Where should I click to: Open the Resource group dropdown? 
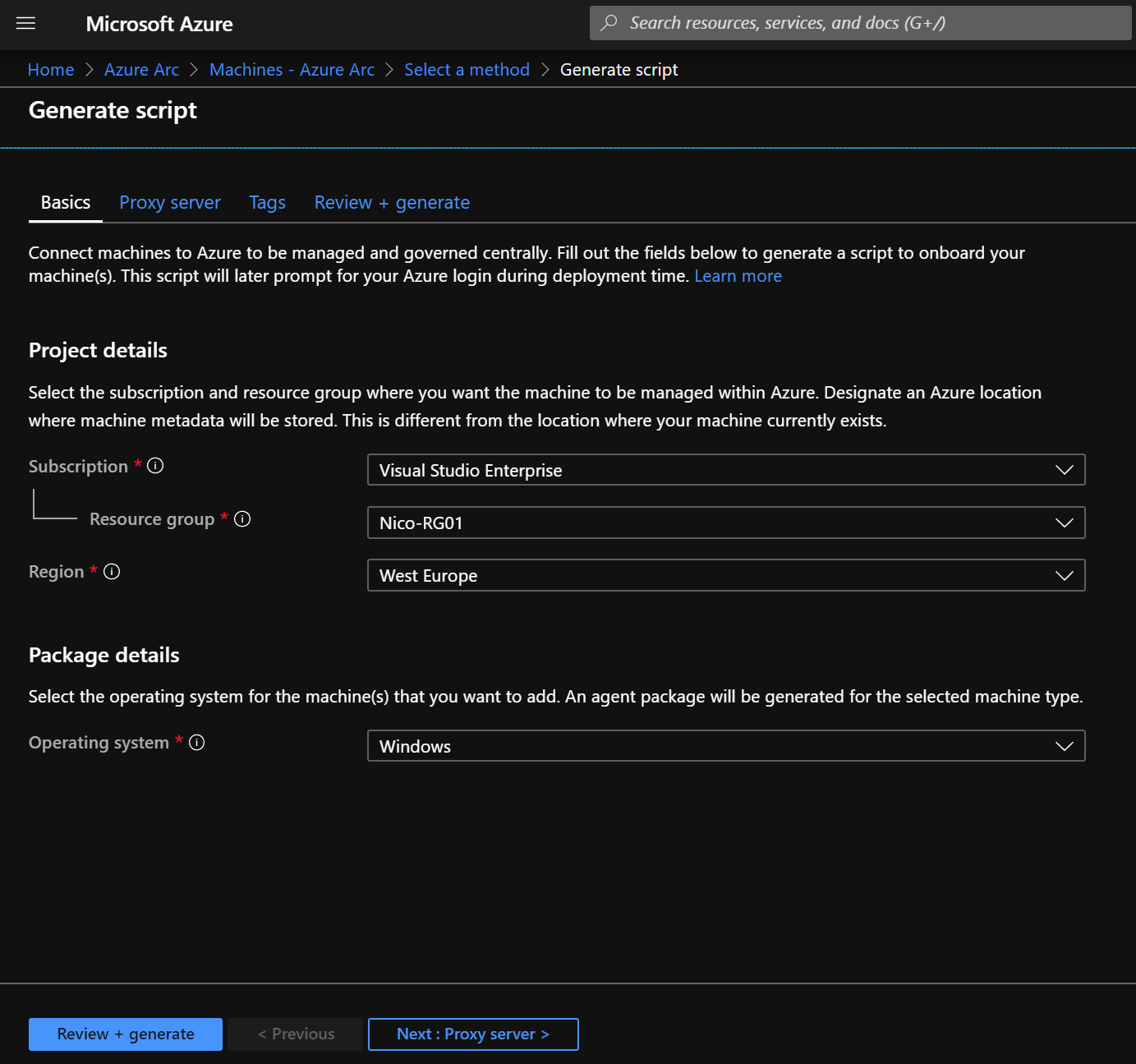coord(726,523)
